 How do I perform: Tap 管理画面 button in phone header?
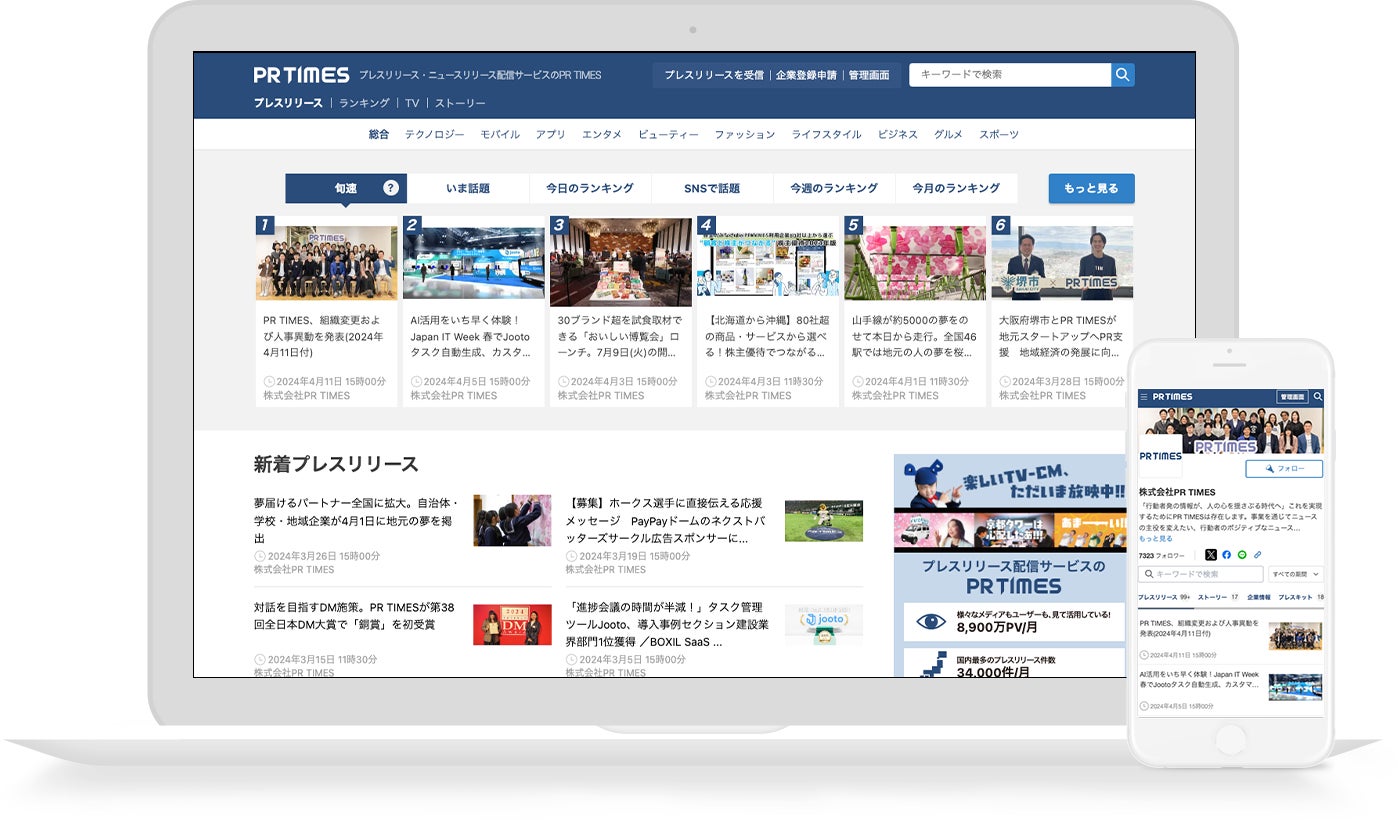coord(1292,397)
